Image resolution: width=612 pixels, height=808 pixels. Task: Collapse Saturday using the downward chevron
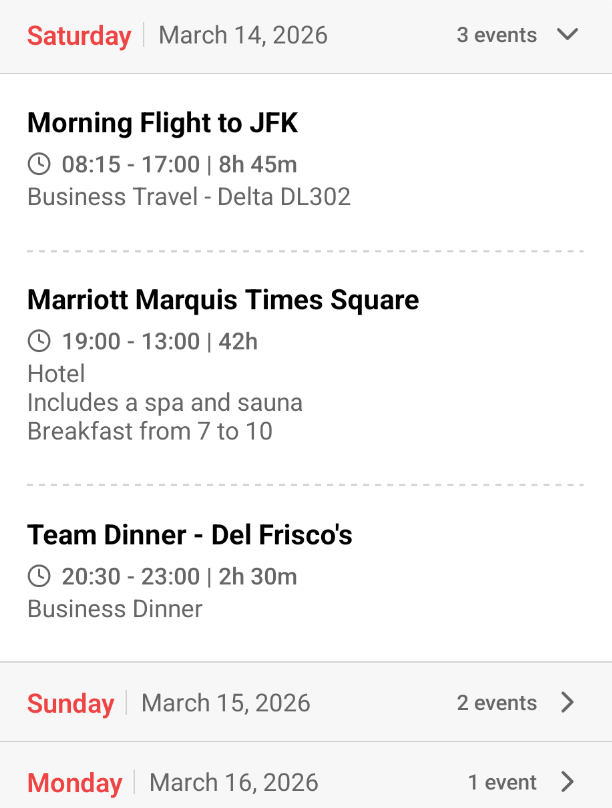[568, 34]
